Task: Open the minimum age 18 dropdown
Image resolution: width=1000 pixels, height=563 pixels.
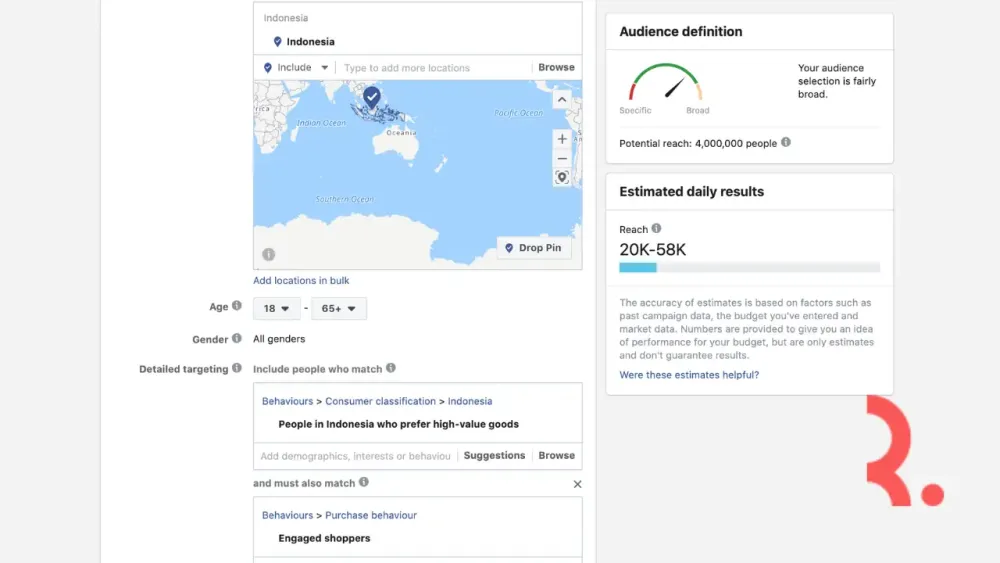Action: tap(276, 308)
